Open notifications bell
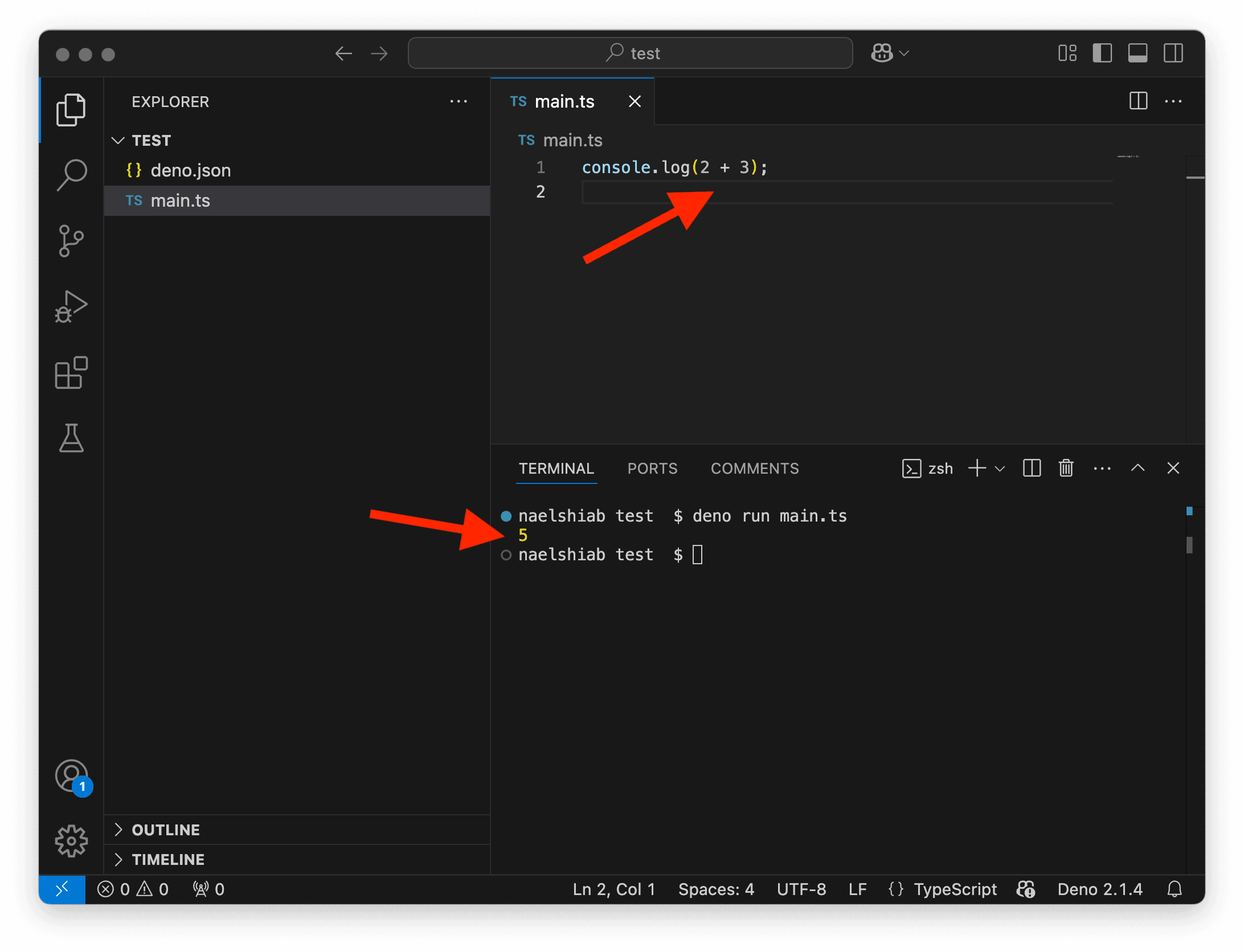 1175,889
